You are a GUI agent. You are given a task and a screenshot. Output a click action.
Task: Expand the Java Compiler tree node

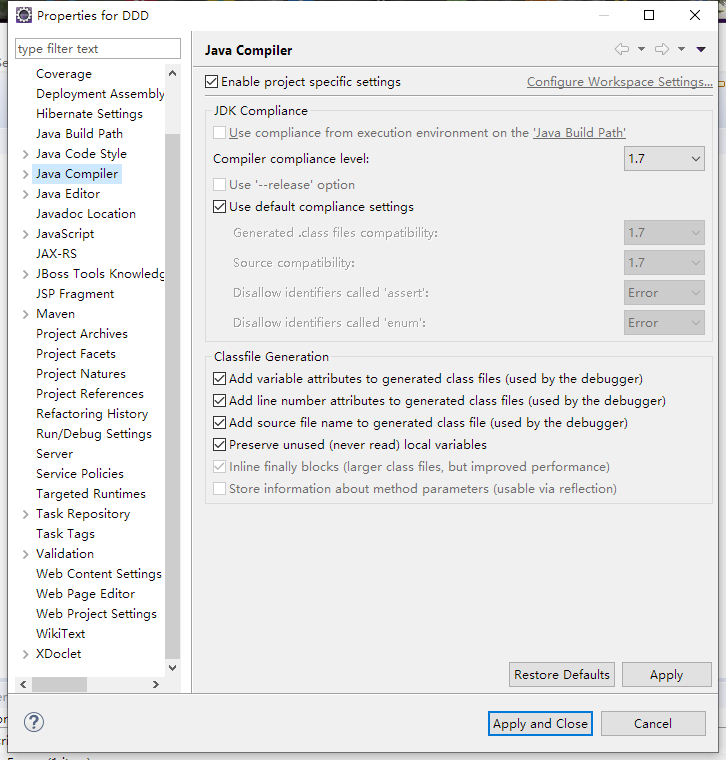tap(26, 174)
